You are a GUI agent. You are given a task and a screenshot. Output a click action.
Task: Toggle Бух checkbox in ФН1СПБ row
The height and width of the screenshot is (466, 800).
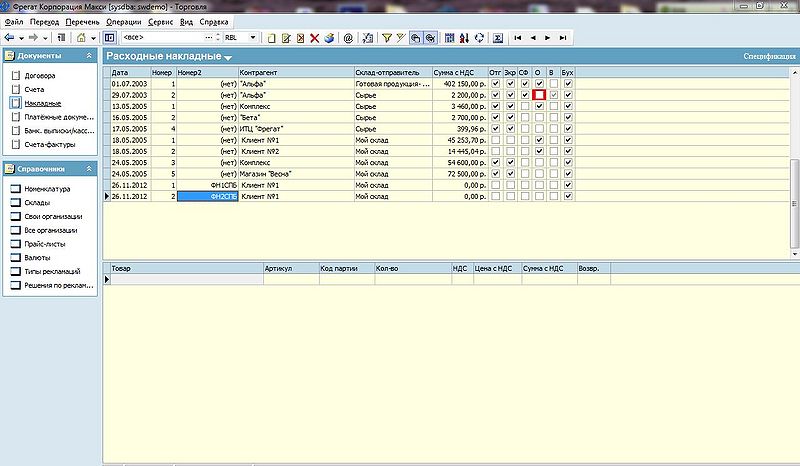[x=568, y=185]
